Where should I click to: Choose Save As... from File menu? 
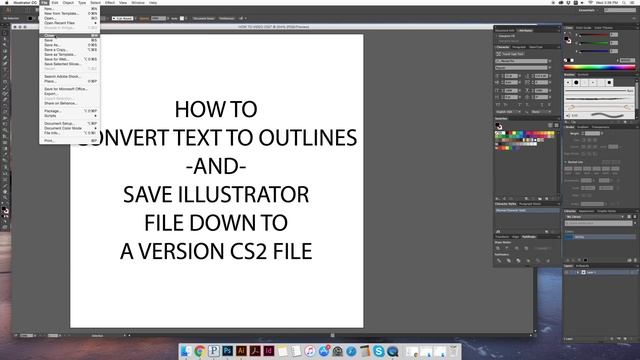pos(70,45)
